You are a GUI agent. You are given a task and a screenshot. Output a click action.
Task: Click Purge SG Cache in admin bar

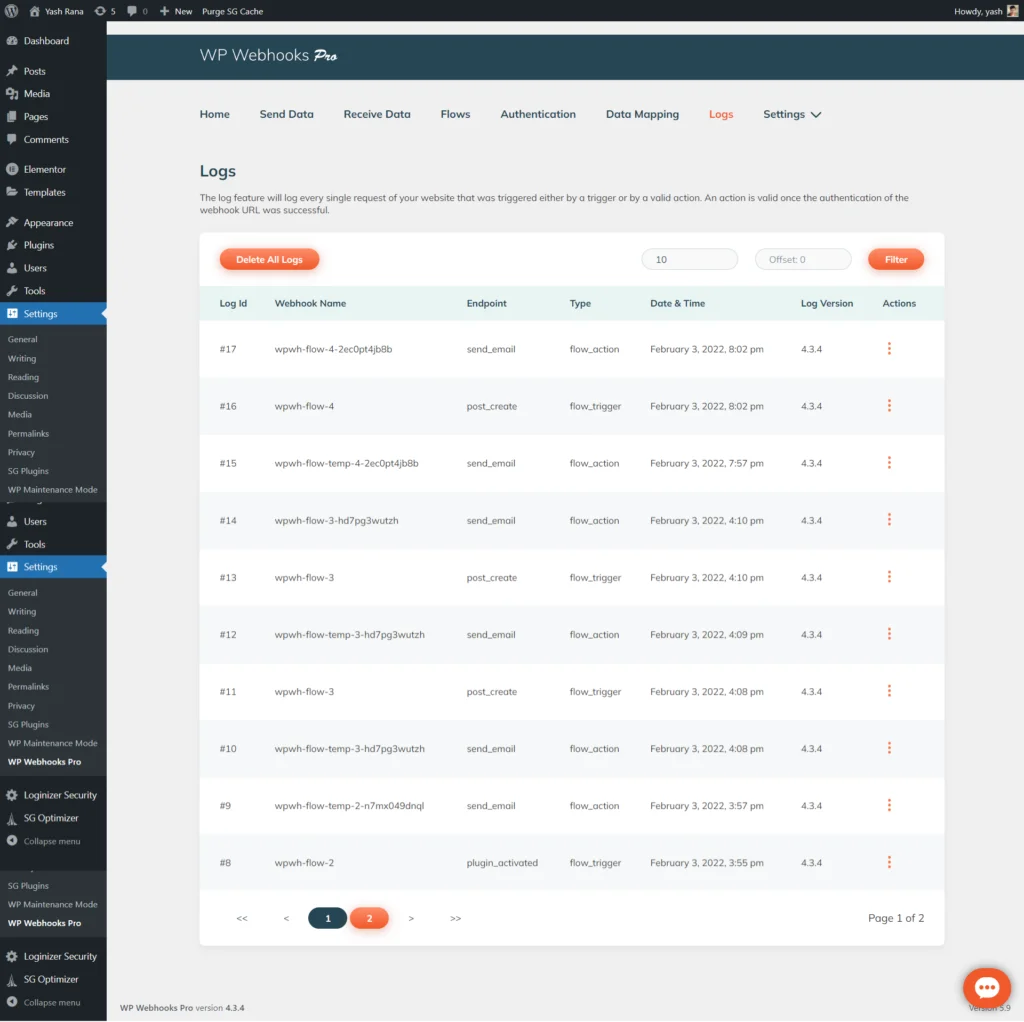(x=232, y=11)
